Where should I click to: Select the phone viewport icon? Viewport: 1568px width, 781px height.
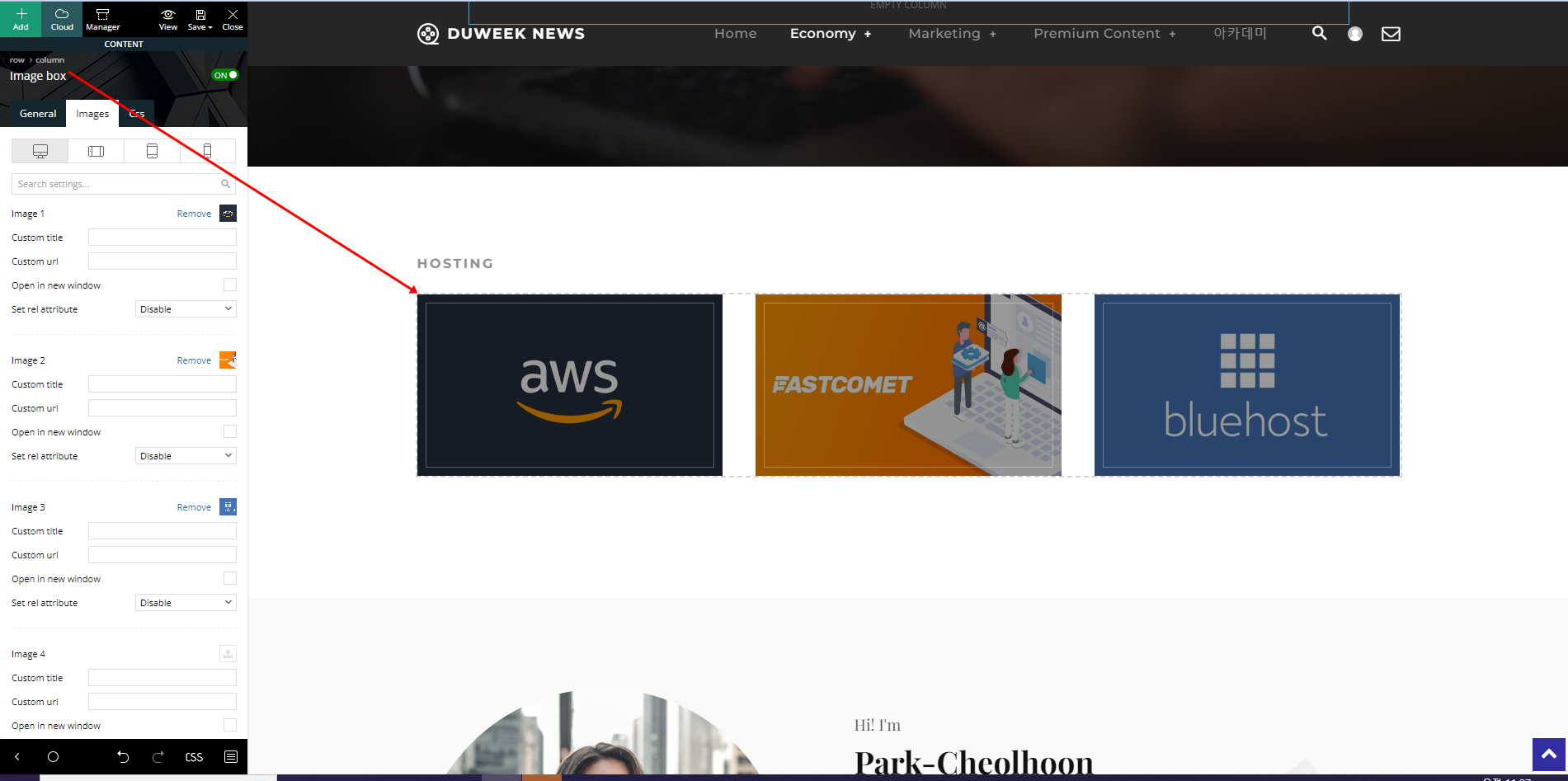pyautogui.click(x=207, y=151)
